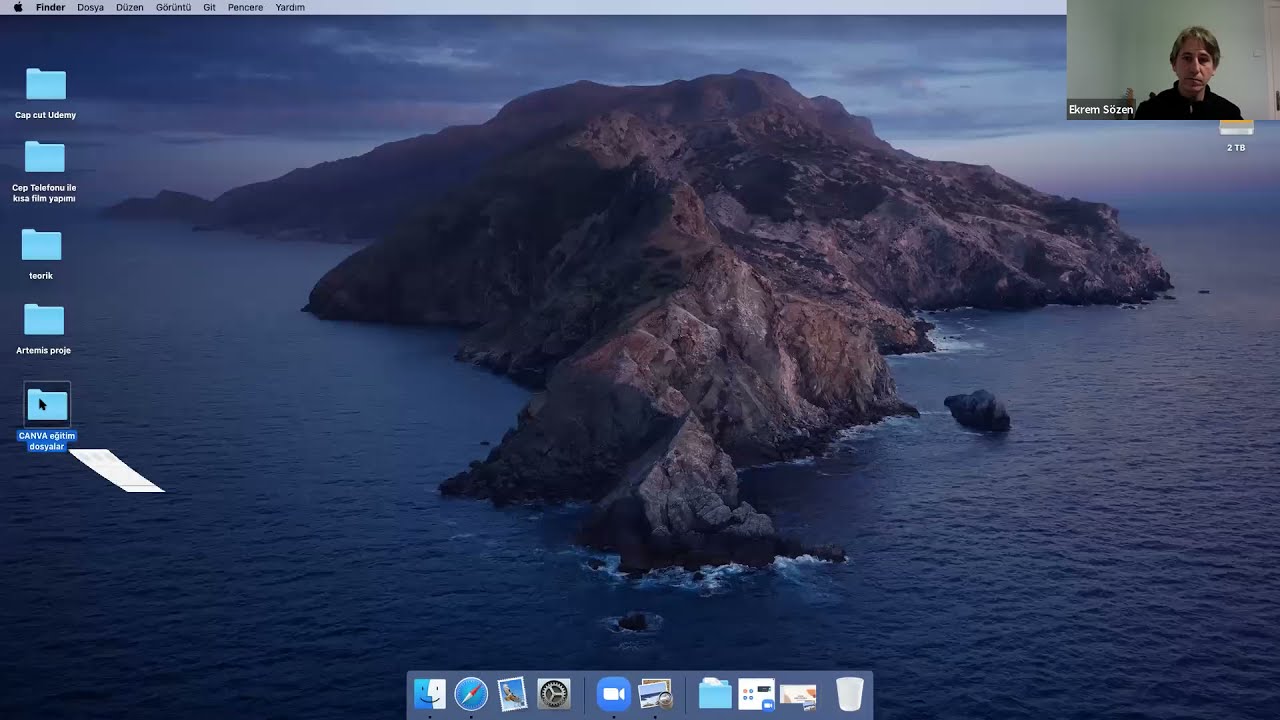Open the Trash in the Dock
The width and height of the screenshot is (1280, 720).
click(849, 694)
